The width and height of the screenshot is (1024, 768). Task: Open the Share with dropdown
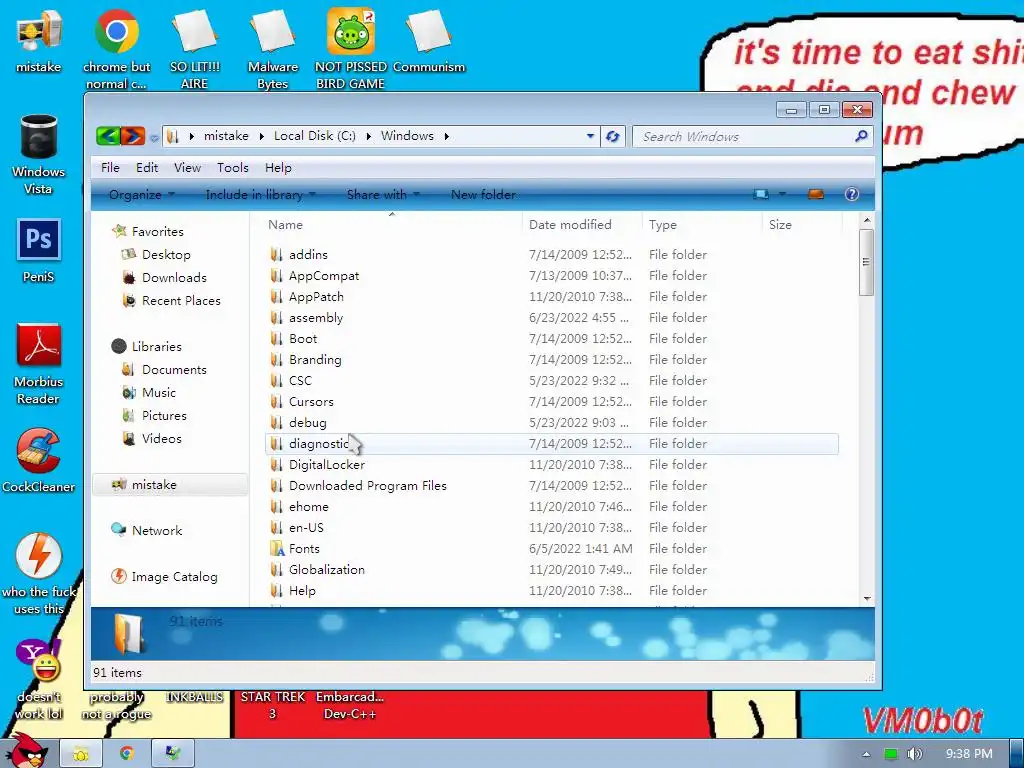(383, 195)
